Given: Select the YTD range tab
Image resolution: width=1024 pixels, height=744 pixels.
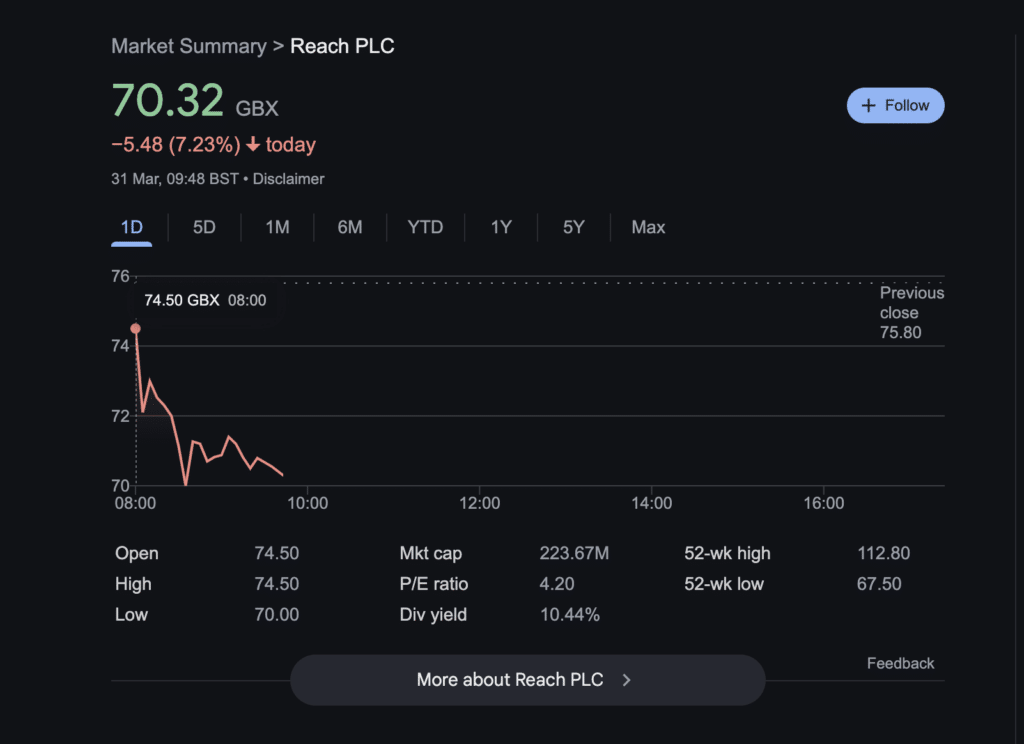Looking at the screenshot, I should pos(425,227).
